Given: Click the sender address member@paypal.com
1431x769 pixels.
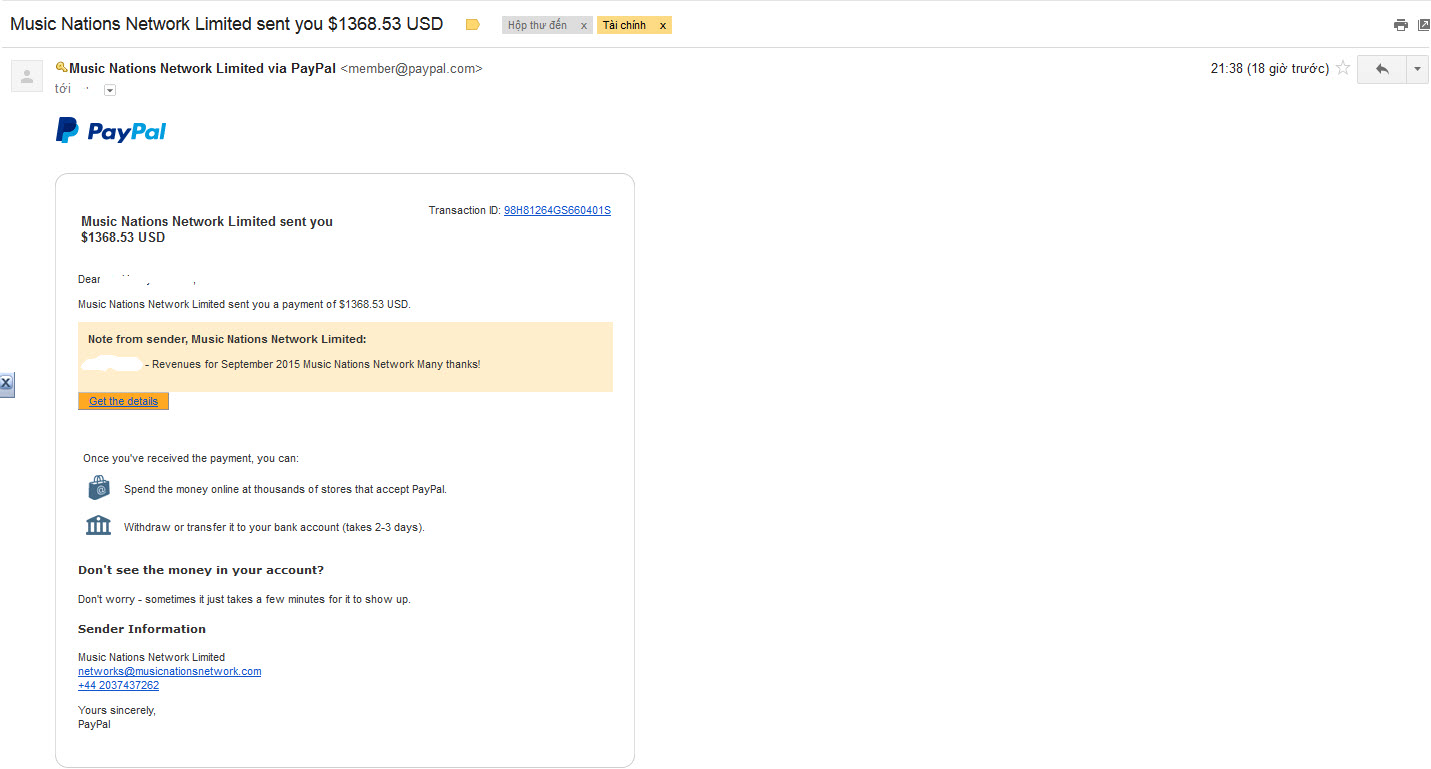Looking at the screenshot, I should (412, 69).
